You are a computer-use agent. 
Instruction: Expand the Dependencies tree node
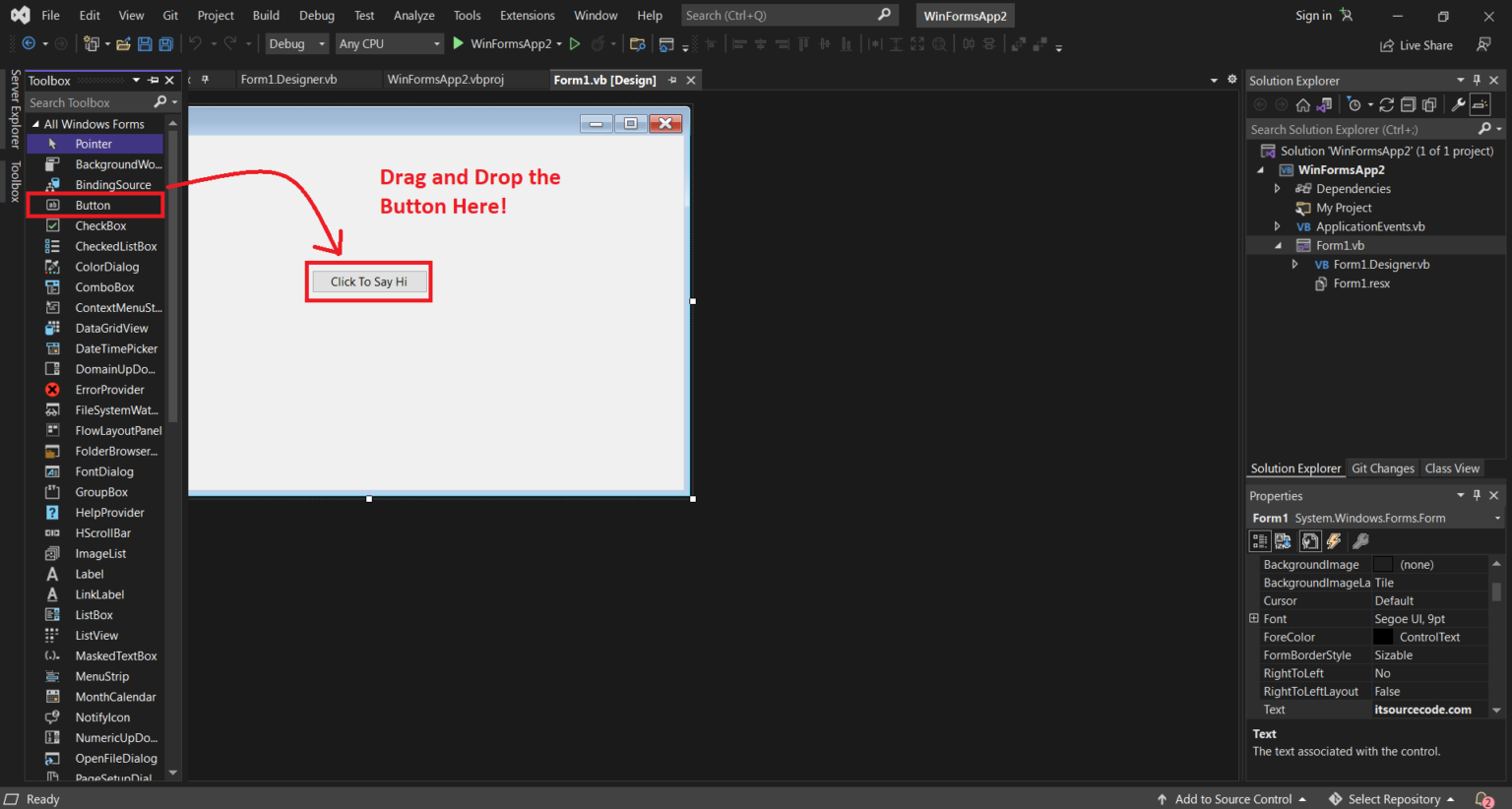pyautogui.click(x=1278, y=189)
